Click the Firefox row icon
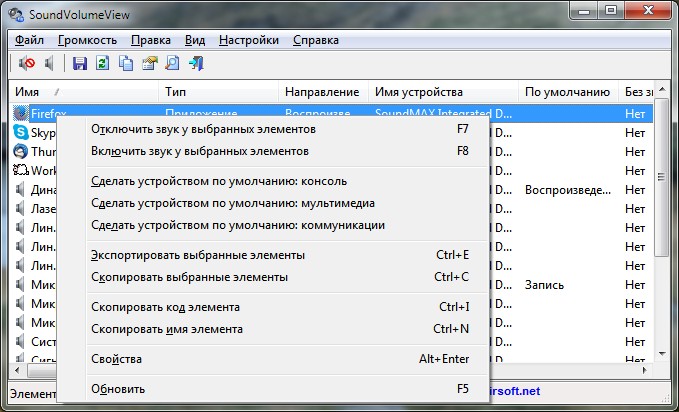 20,113
